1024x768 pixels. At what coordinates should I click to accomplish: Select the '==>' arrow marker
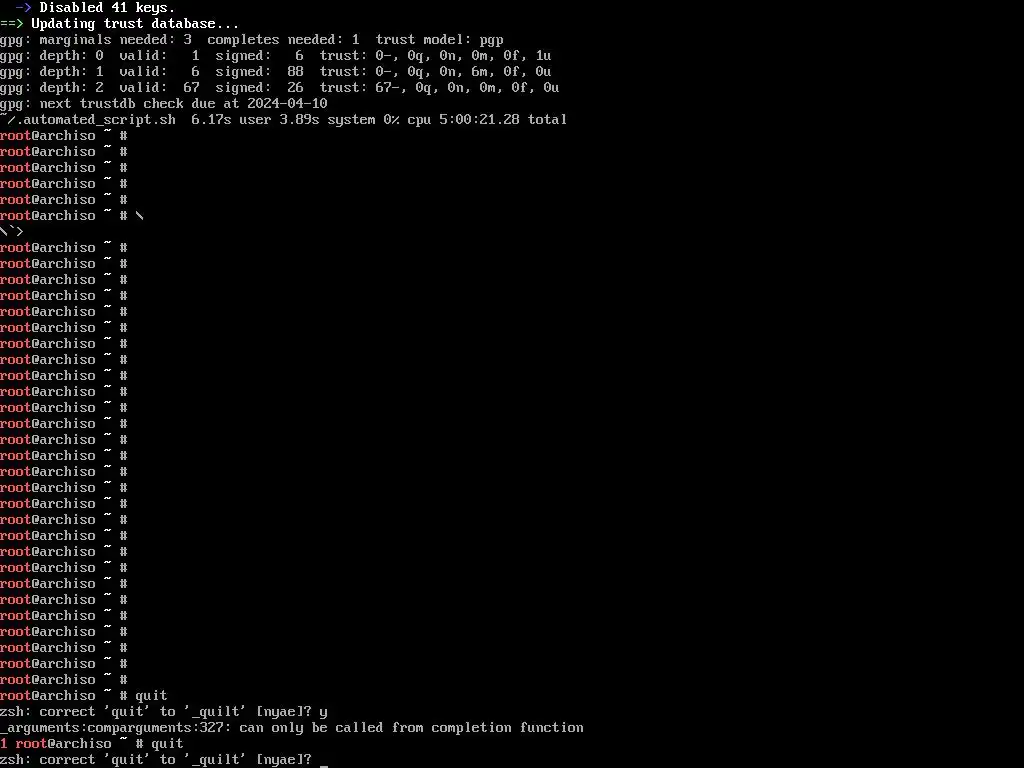click(12, 24)
